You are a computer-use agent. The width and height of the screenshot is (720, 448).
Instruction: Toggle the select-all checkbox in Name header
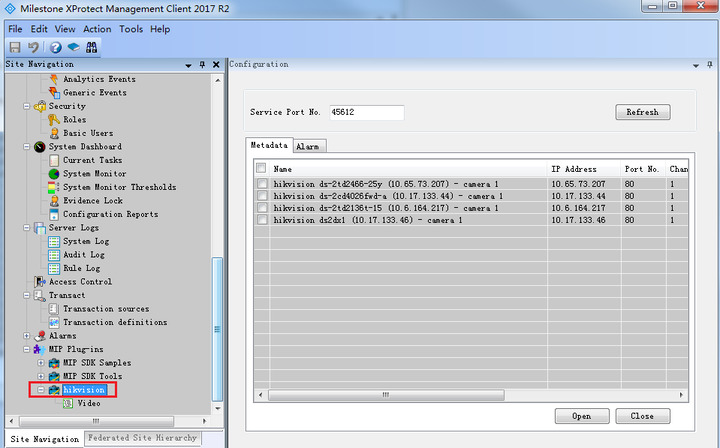tap(262, 169)
